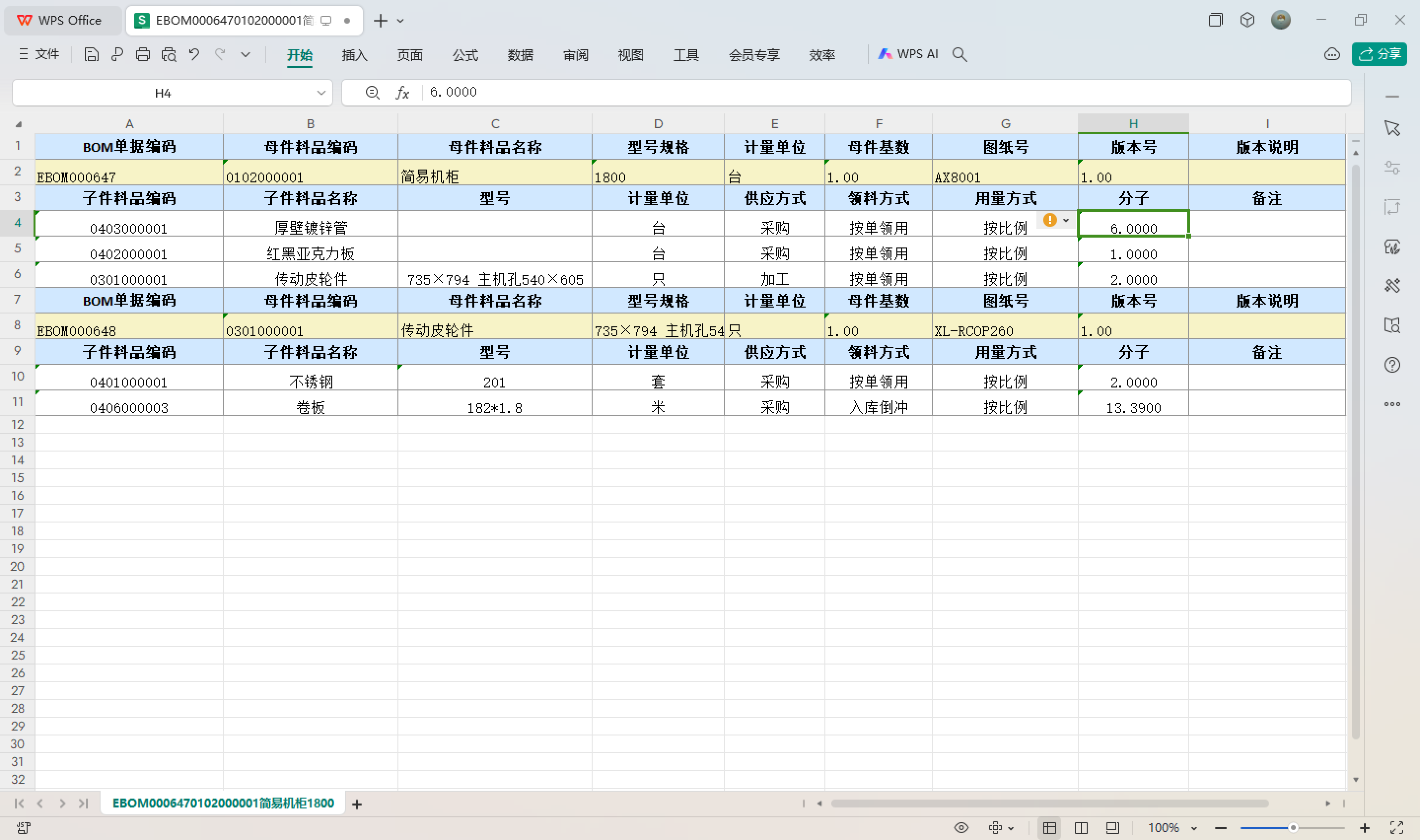
Task: Open the reading mode crosshair dropdown in the status bar
Action: click(1000, 828)
